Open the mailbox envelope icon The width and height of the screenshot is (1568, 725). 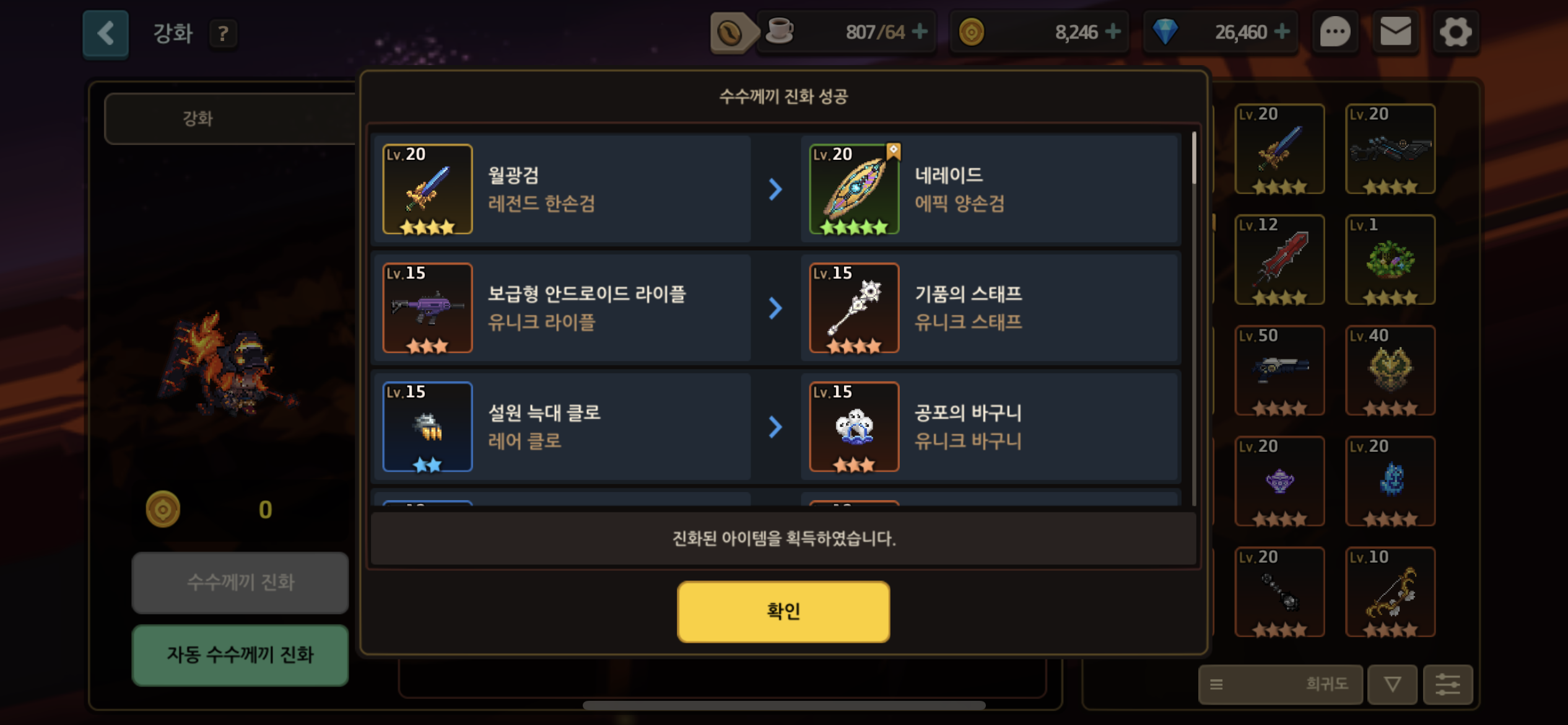(x=1395, y=32)
